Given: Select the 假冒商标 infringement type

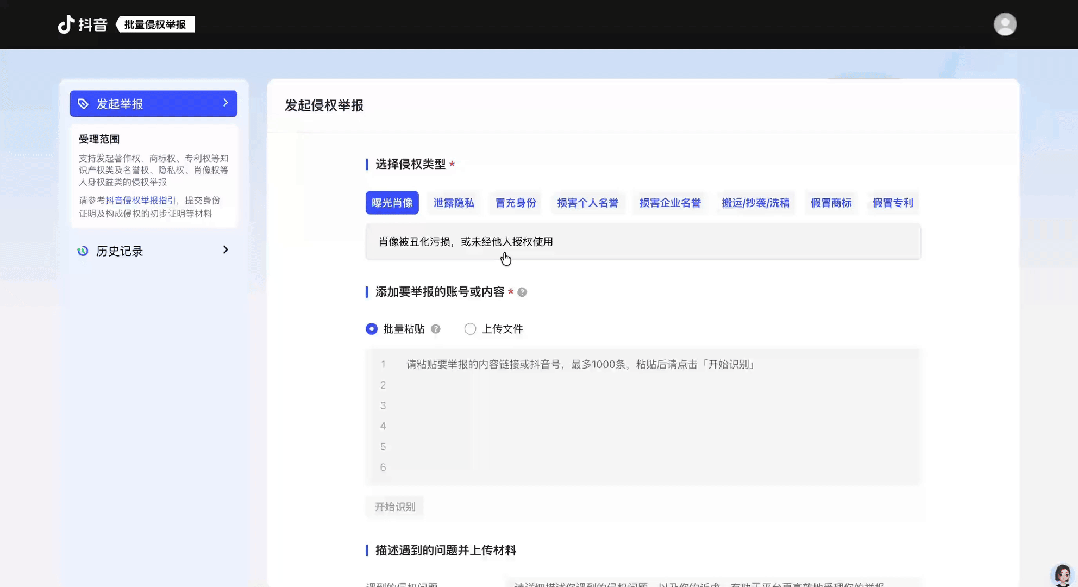Looking at the screenshot, I should [831, 203].
